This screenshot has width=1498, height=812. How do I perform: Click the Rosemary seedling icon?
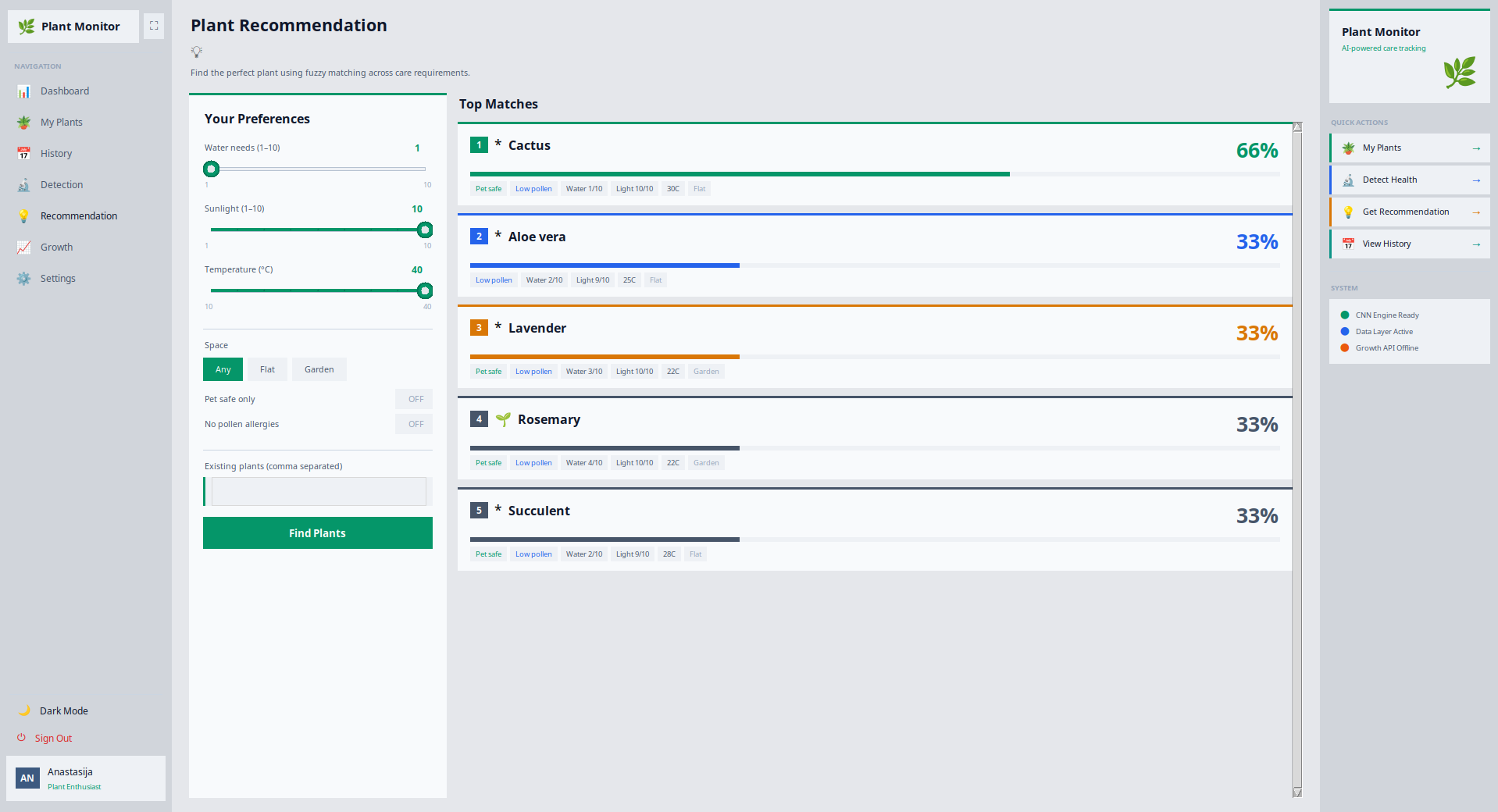(x=503, y=419)
